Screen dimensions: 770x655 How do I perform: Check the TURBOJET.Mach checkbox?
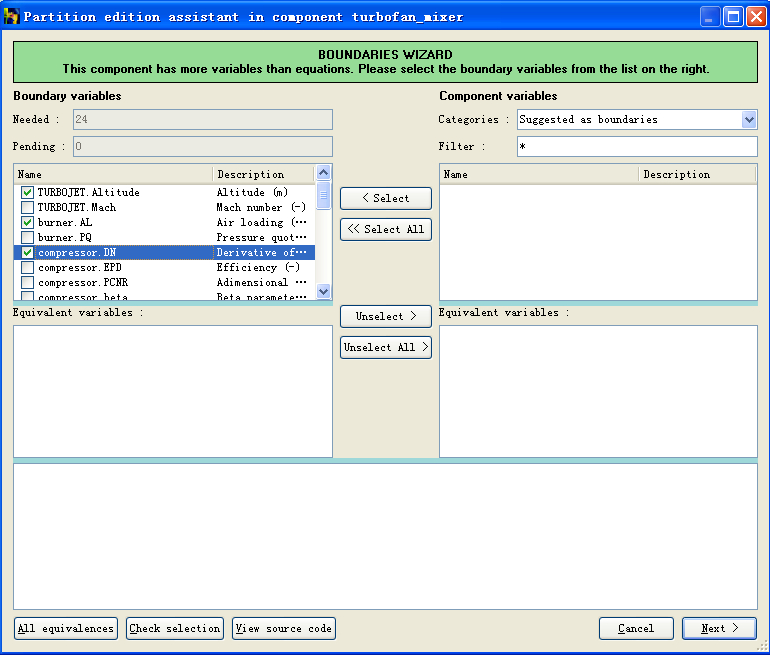pos(28,208)
